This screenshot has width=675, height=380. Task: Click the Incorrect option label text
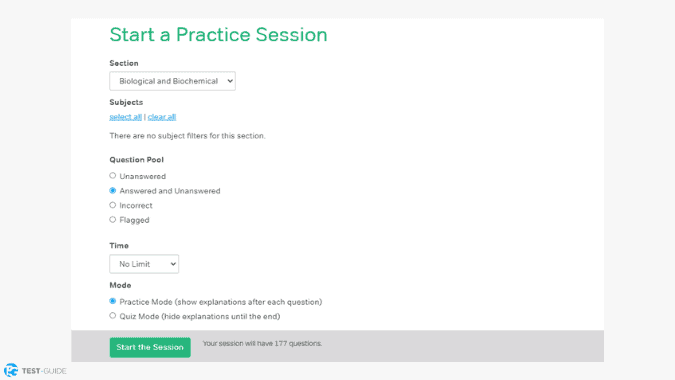click(x=136, y=205)
